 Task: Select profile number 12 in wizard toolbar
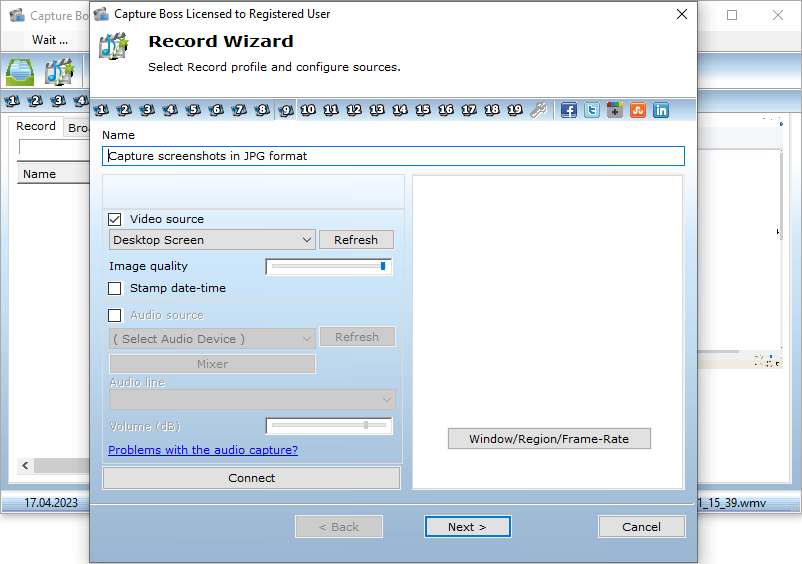point(354,110)
